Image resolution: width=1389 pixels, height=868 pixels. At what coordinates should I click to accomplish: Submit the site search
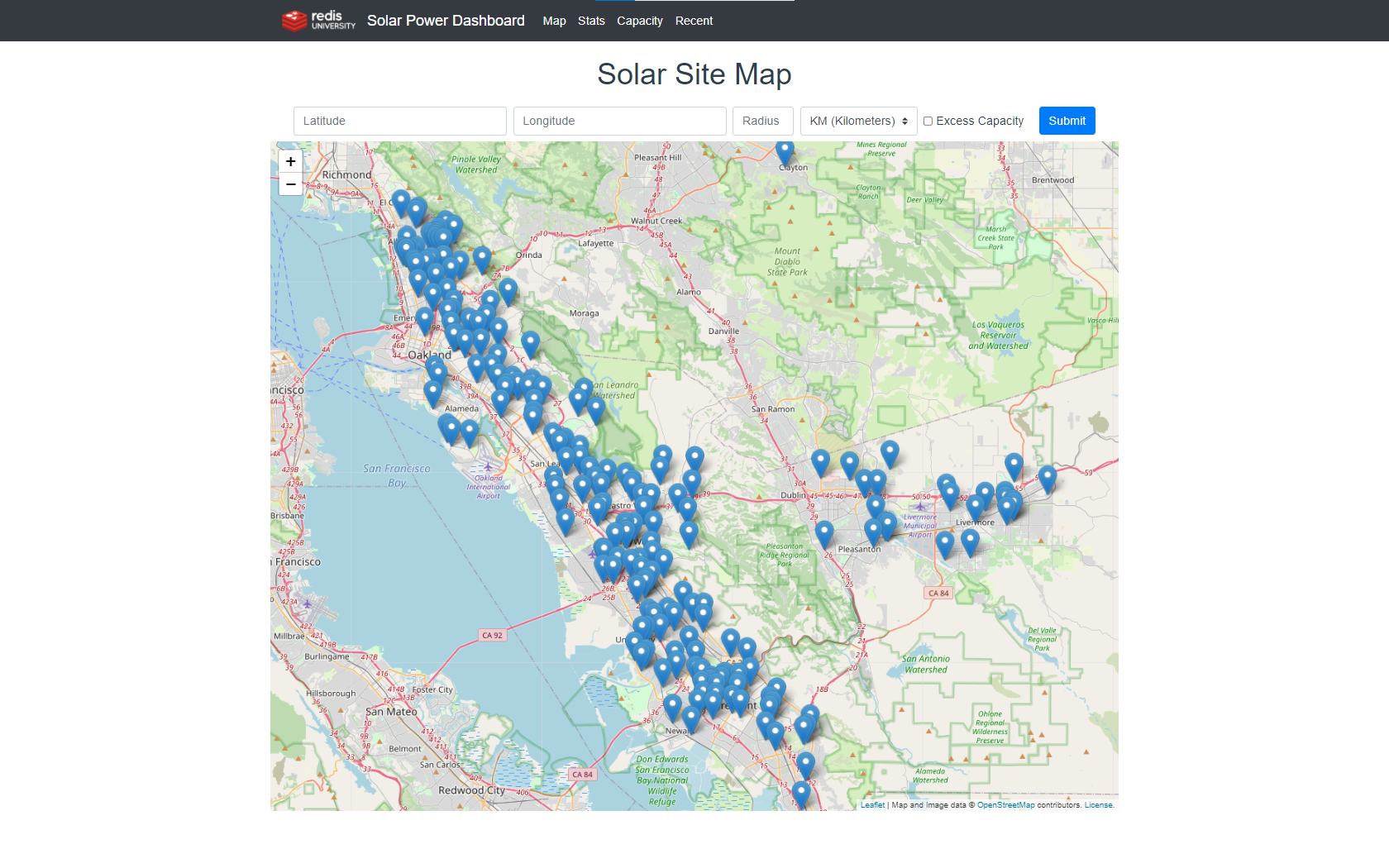tap(1067, 121)
